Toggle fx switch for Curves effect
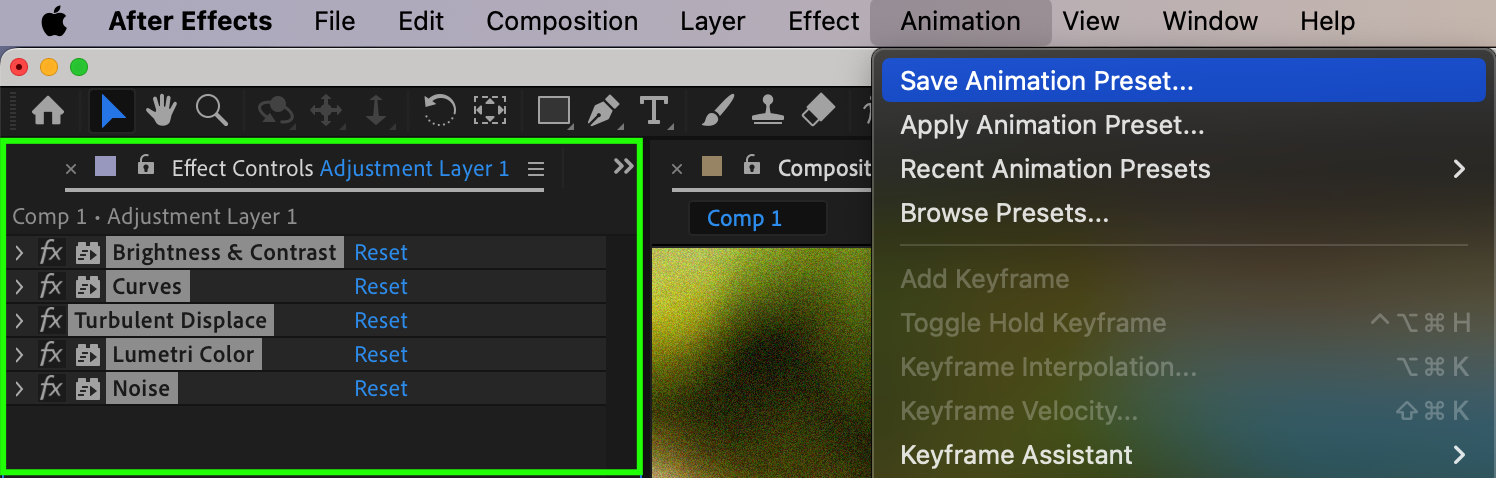The image size is (1496, 478). click(x=51, y=286)
